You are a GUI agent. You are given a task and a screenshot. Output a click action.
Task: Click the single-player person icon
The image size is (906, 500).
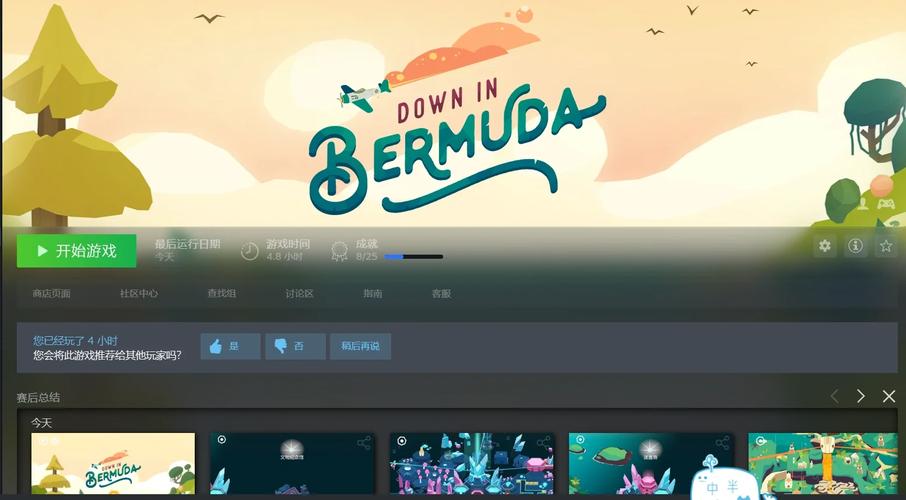point(862,203)
